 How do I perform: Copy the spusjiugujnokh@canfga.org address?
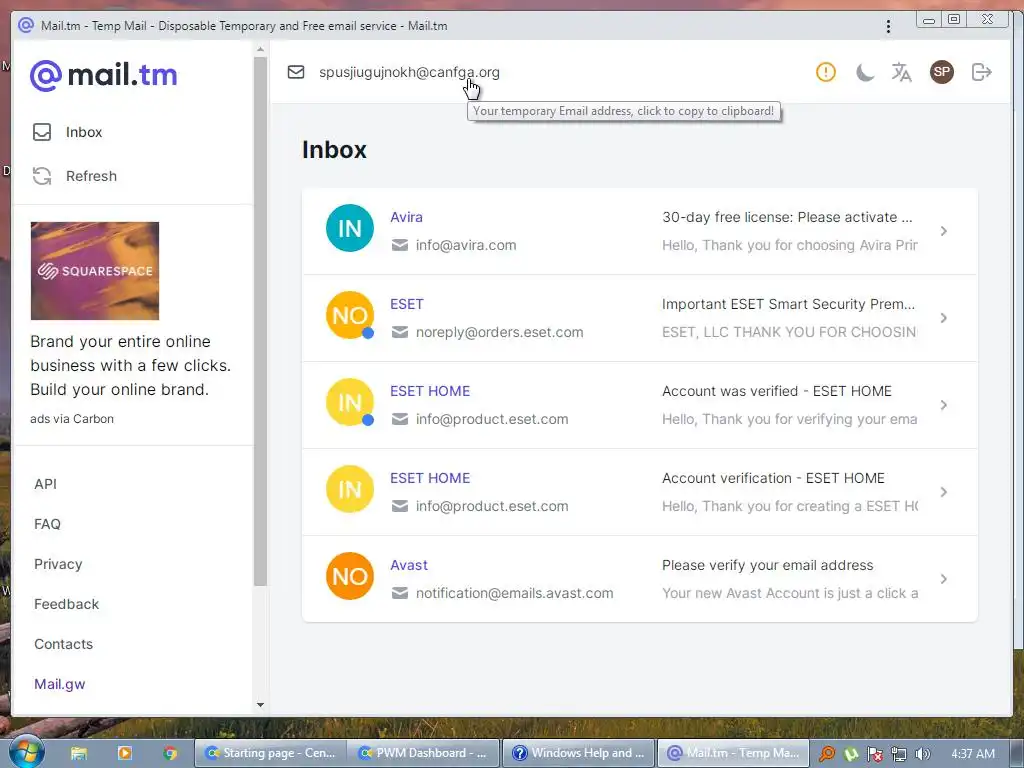coord(409,72)
